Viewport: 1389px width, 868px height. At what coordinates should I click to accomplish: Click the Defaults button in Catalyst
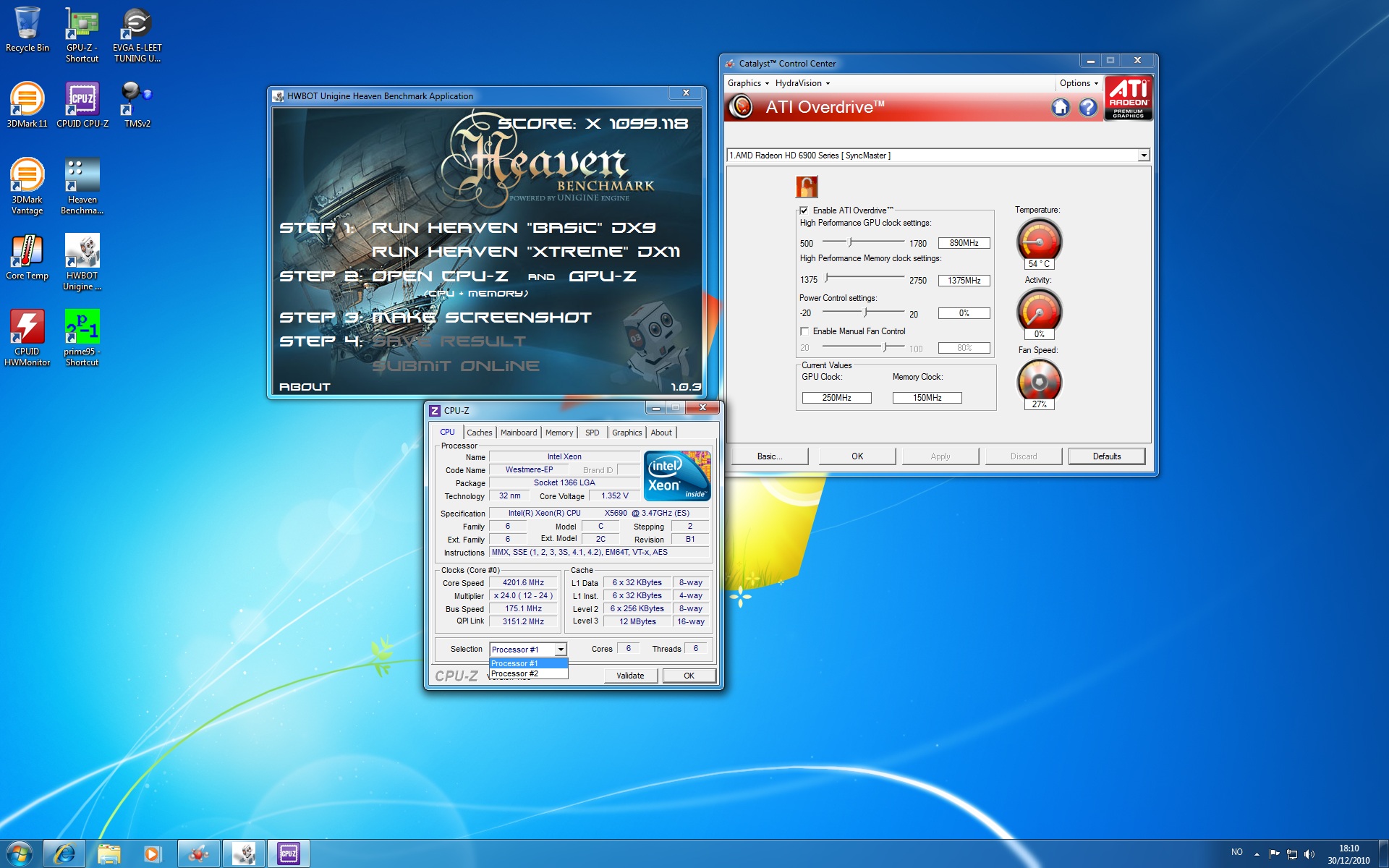[x=1107, y=456]
